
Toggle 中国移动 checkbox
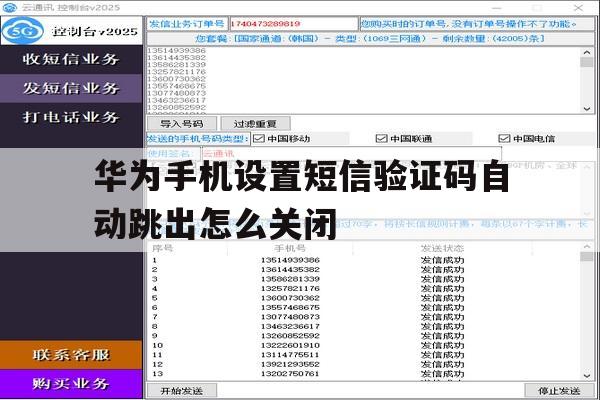click(259, 139)
